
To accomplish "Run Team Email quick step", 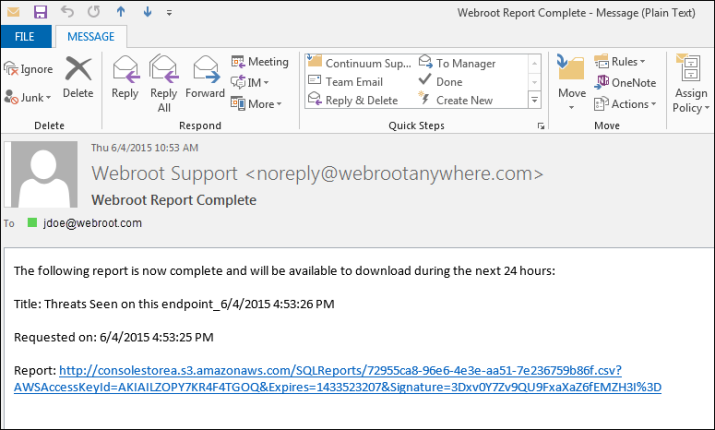I will coord(345,82).
